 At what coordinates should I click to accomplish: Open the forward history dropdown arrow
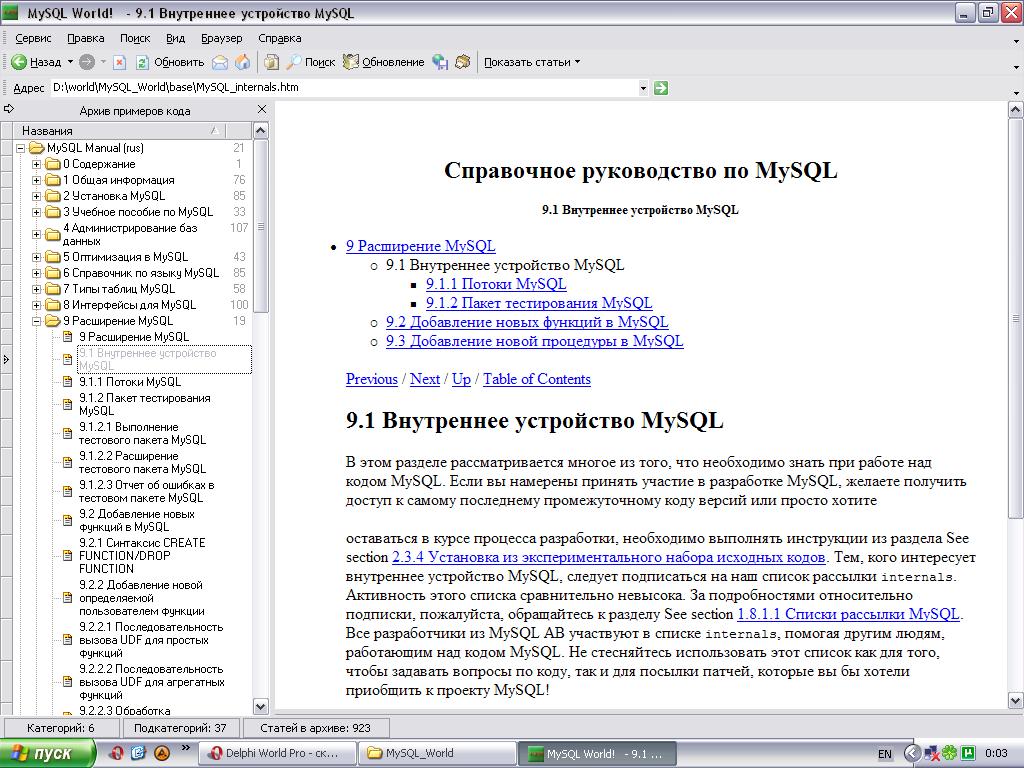pos(103,62)
